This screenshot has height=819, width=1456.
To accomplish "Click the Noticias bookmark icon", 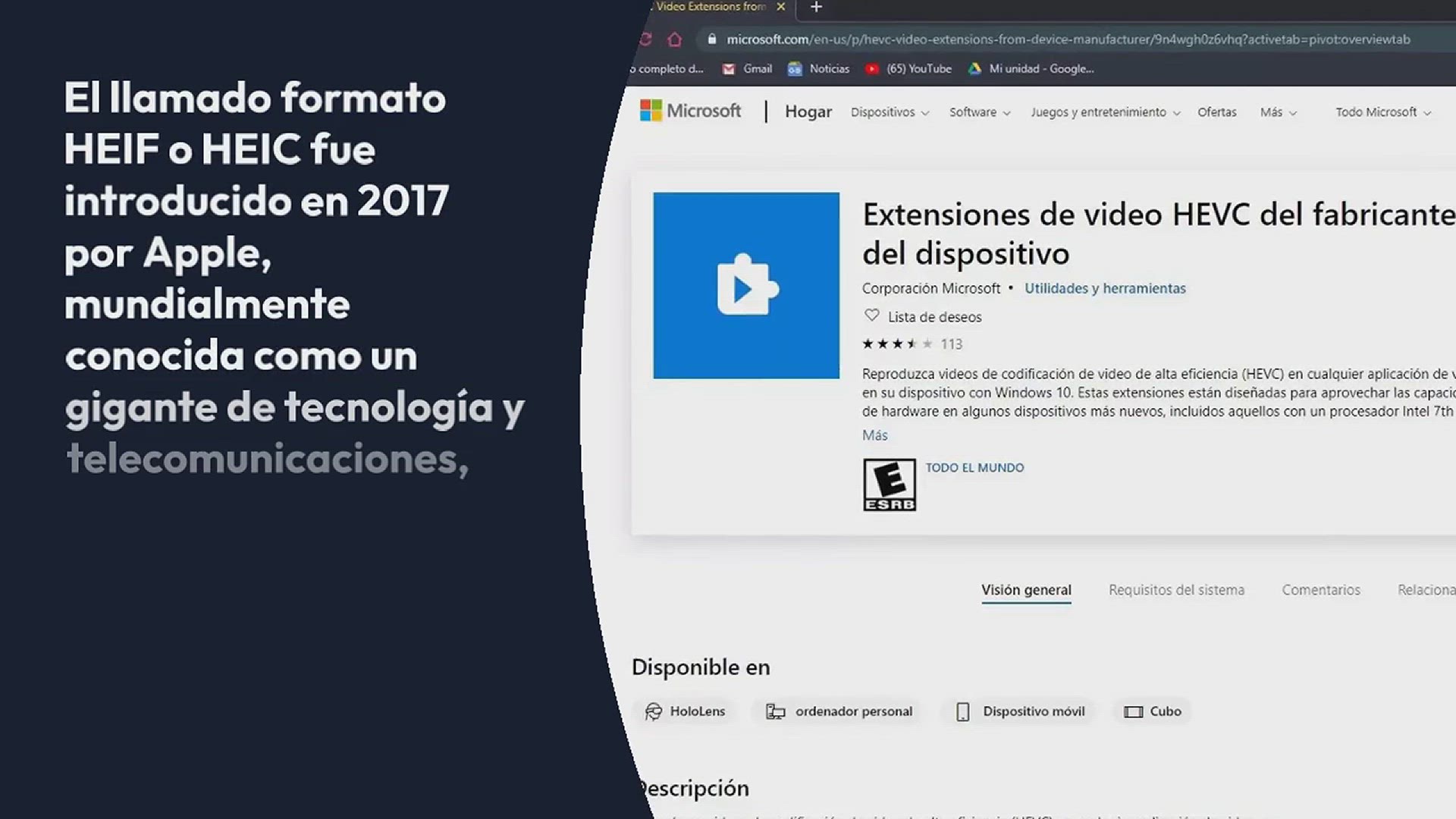I will (795, 69).
